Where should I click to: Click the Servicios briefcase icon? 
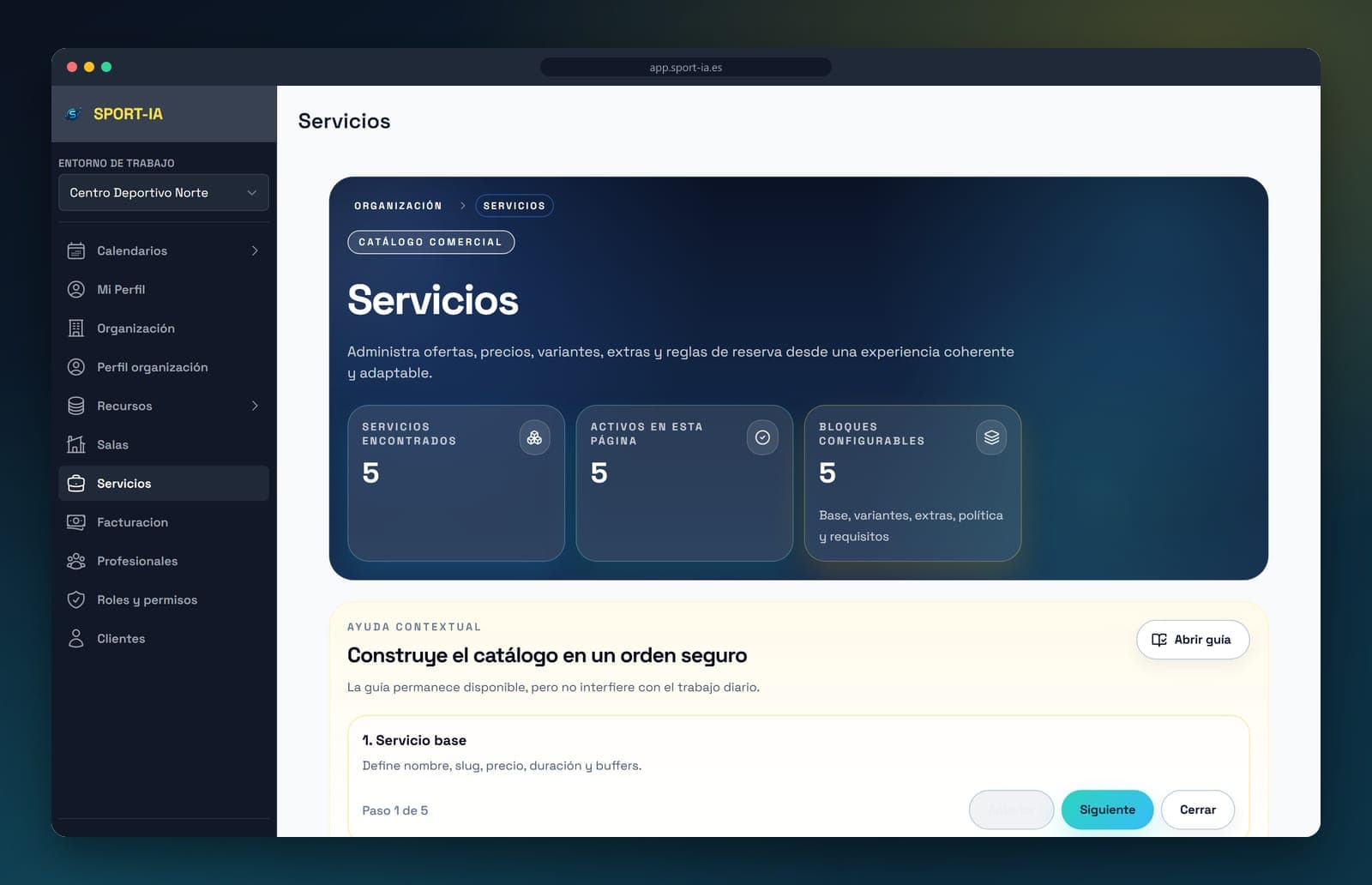[76, 484]
